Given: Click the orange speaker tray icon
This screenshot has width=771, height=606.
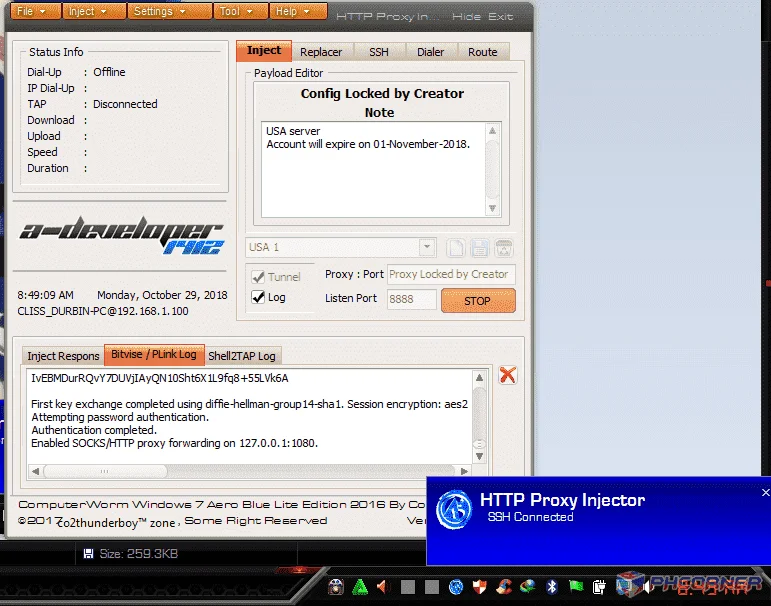Looking at the screenshot, I should click(x=383, y=587).
